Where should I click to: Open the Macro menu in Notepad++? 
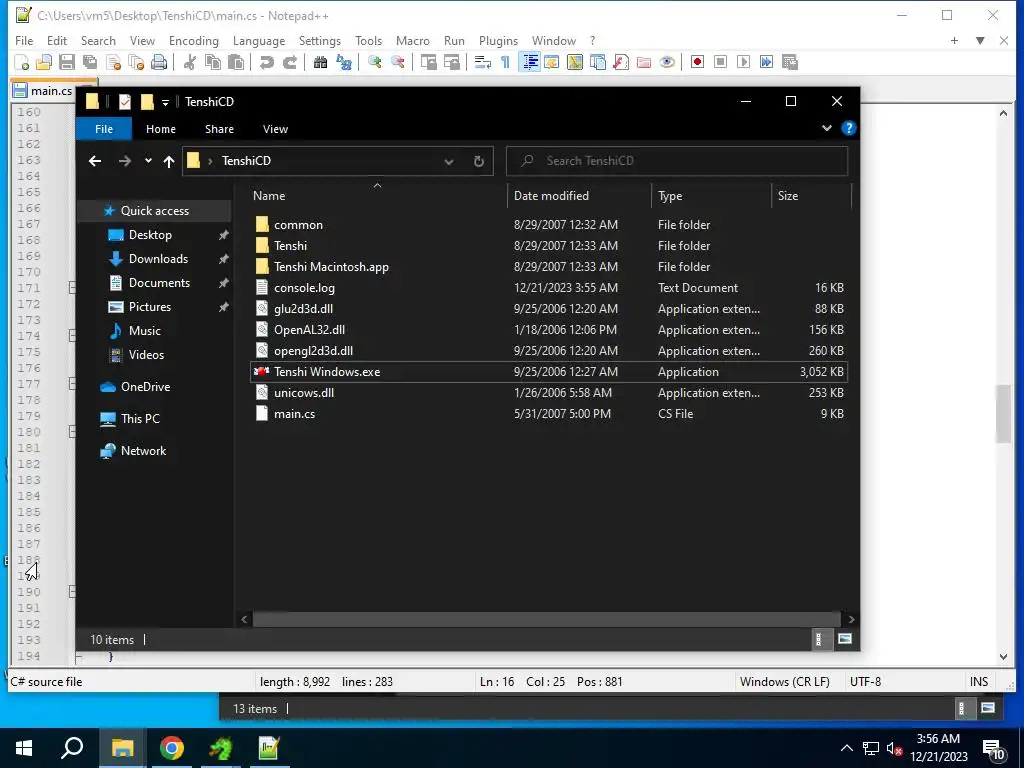point(413,40)
